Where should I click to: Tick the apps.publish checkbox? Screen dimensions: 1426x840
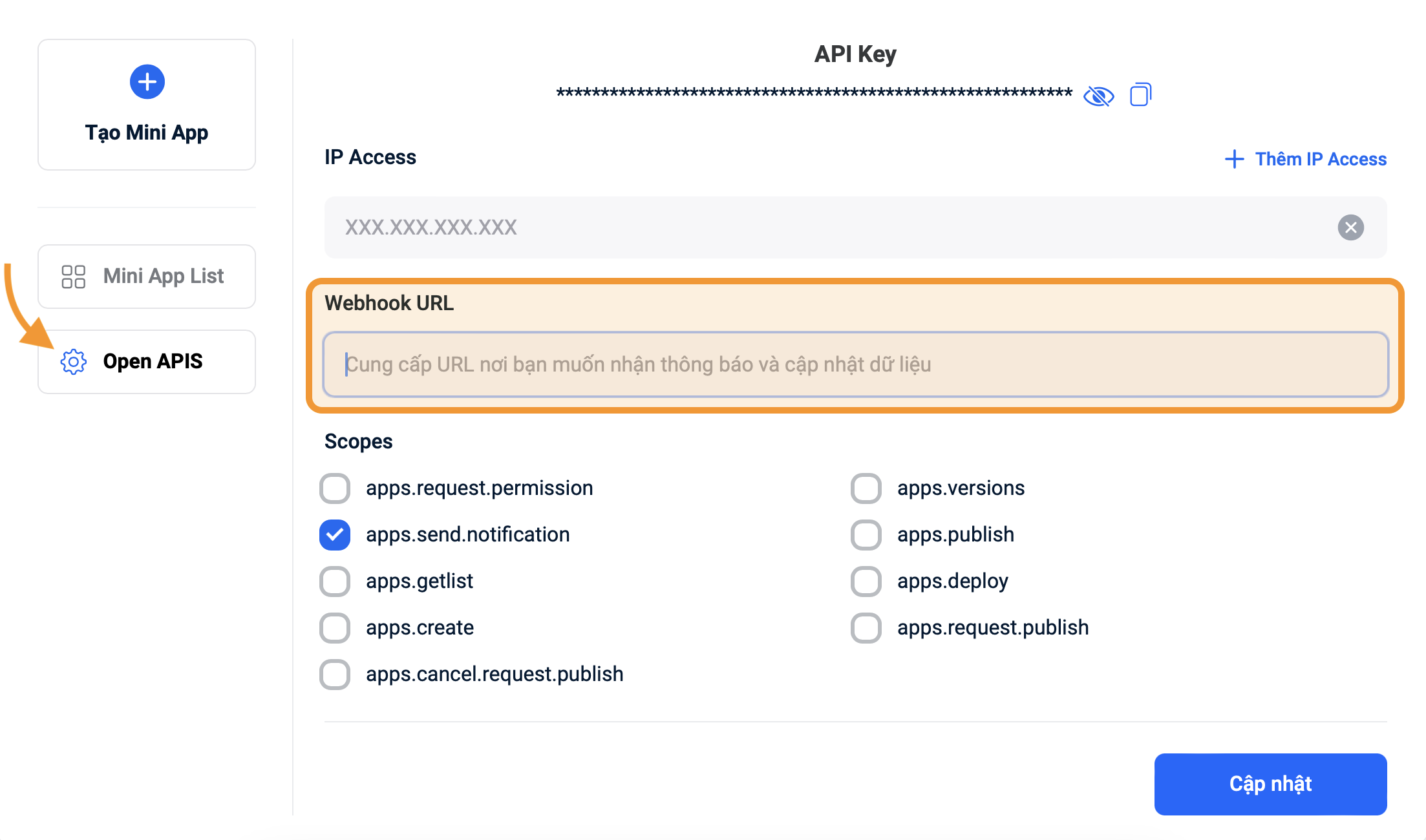point(866,535)
